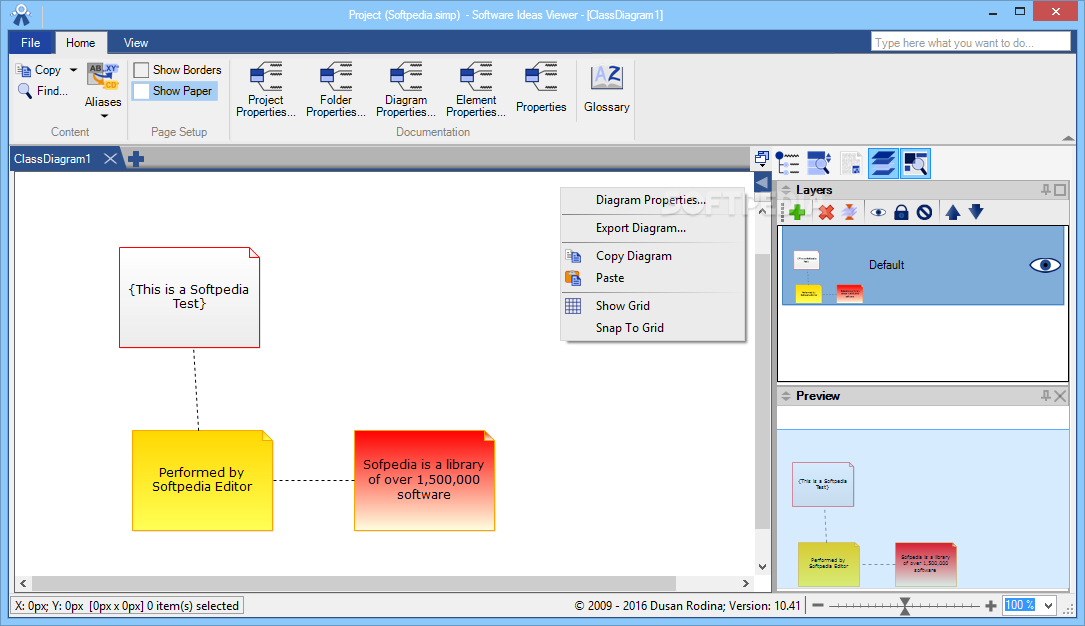The height and width of the screenshot is (626, 1085).
Task: Select the '{This is a Softpedia Test}' note
Action: point(190,297)
